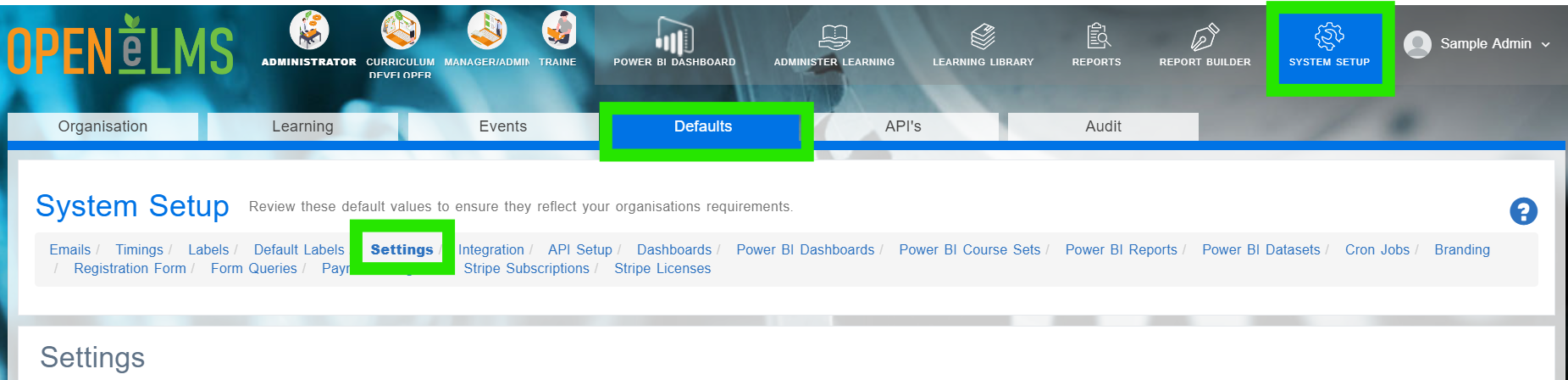Open Administer Learning book icon

[834, 36]
